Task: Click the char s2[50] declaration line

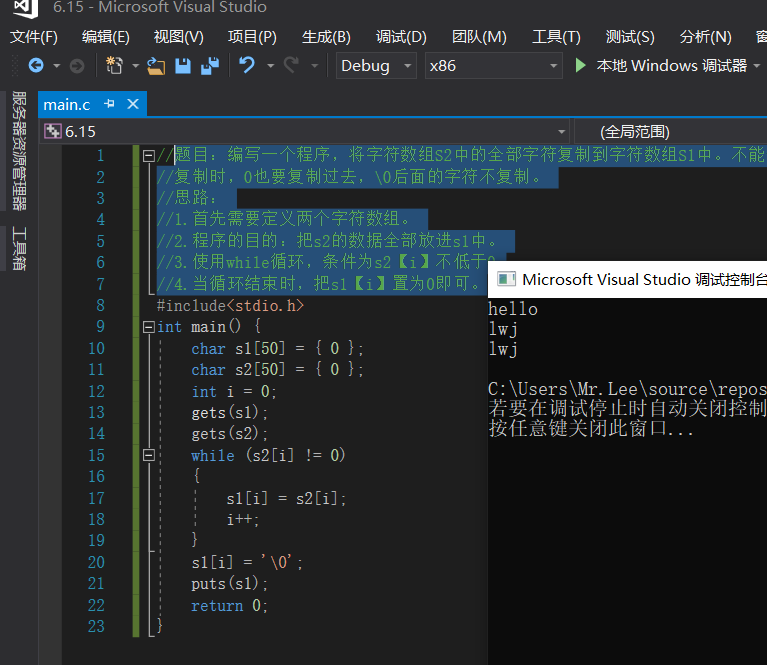Action: (277, 369)
